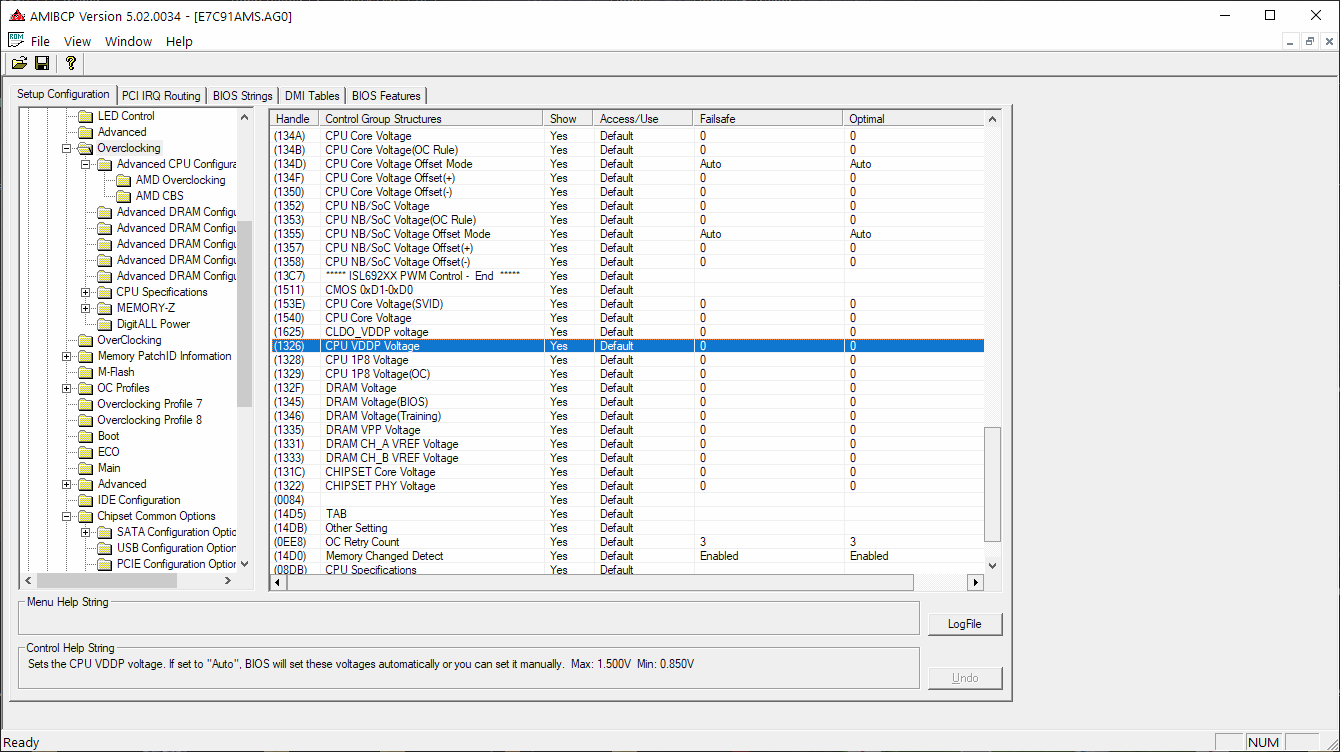Viewport: 1340px width, 752px height.
Task: Click the Help question mark toolbar icon
Action: click(70, 63)
